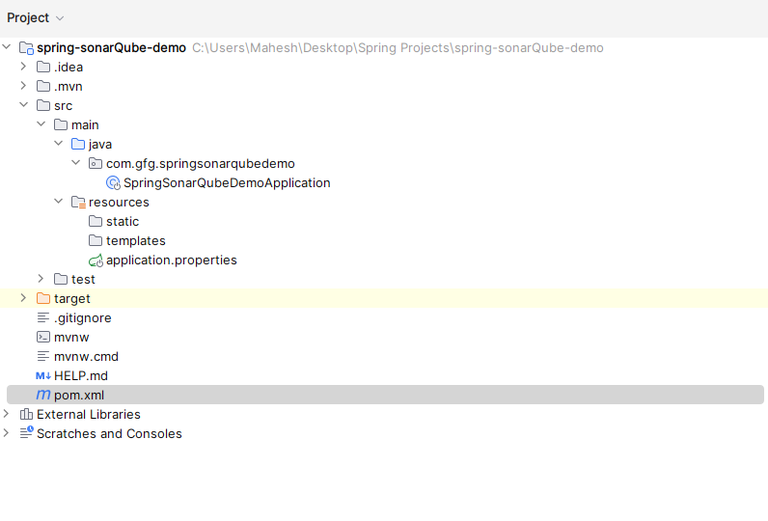
Task: Click the resources folder icon
Action: (78, 202)
